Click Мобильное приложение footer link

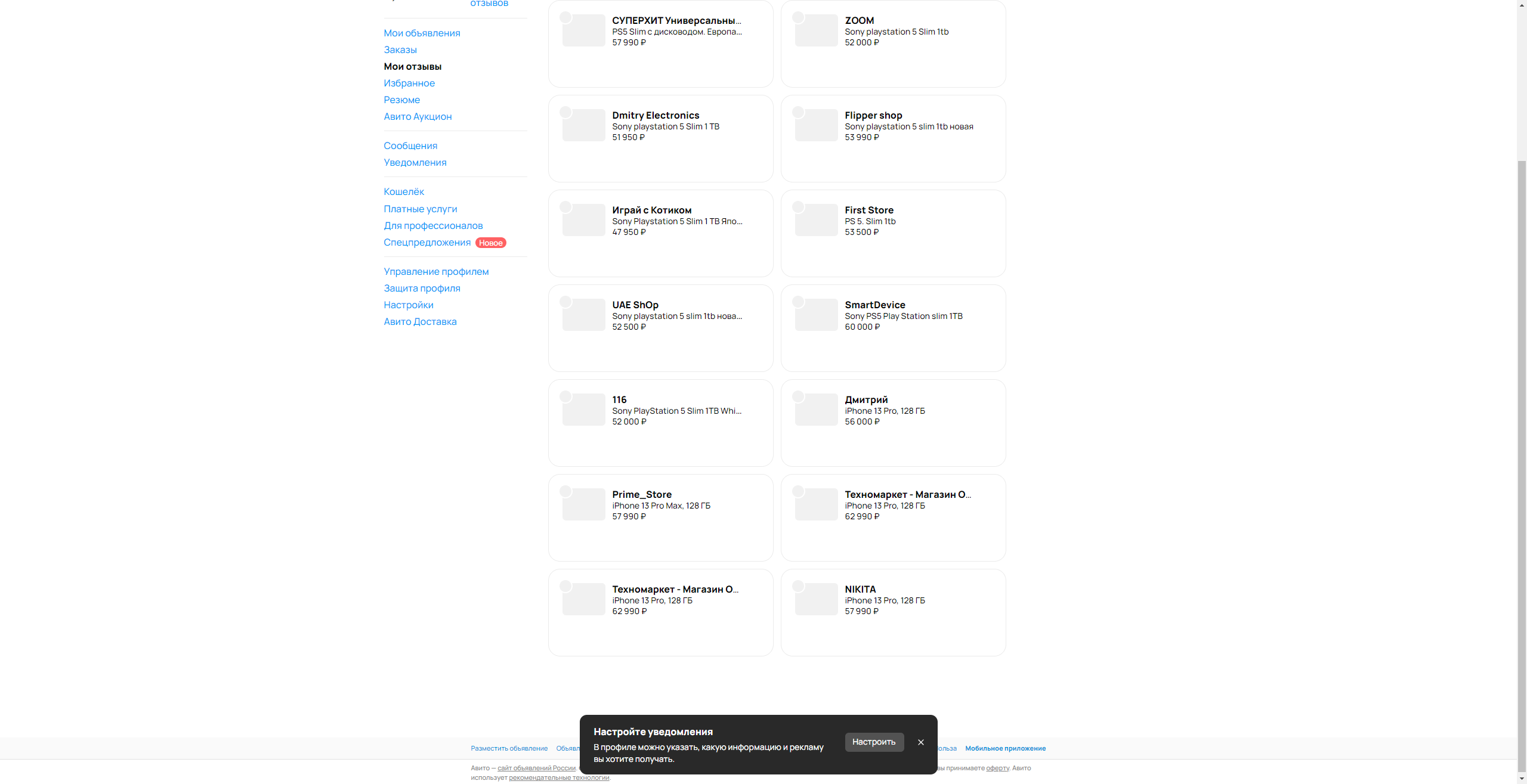[1005, 748]
